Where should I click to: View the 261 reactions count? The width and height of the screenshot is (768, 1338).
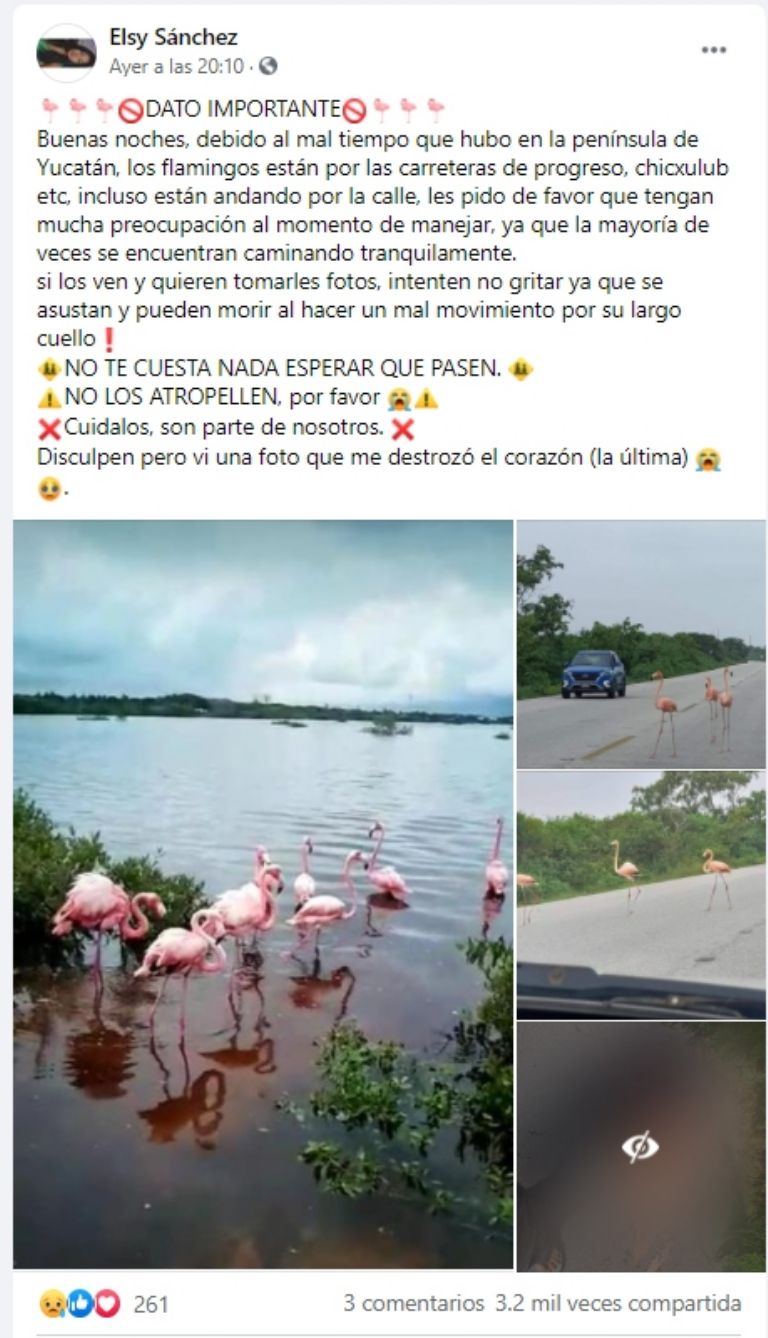[x=150, y=1304]
